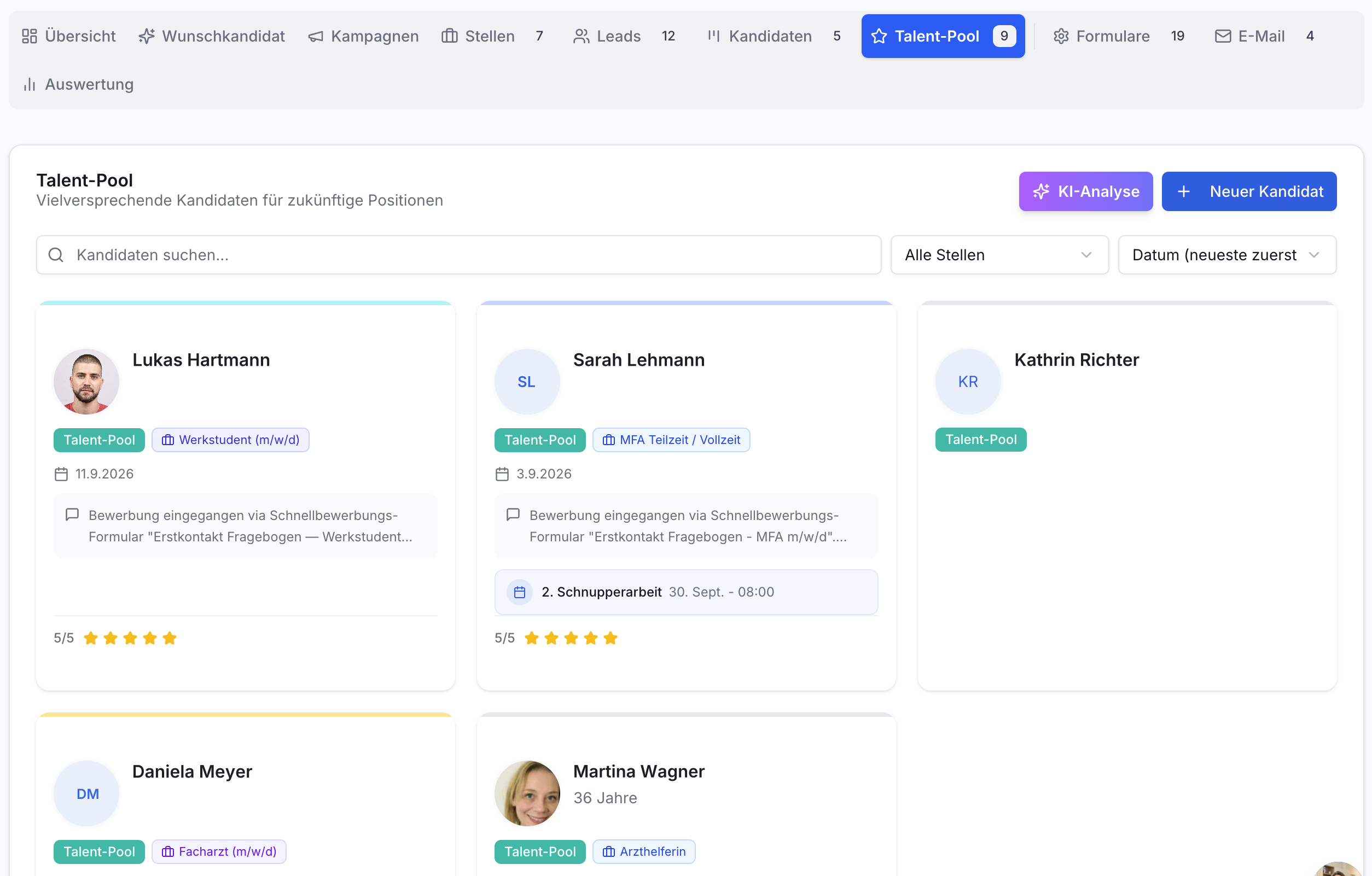Screen dimensions: 1372x876
Task: Open Lukas Hartmann's Bewerbung eingegangen note
Action: point(246,525)
